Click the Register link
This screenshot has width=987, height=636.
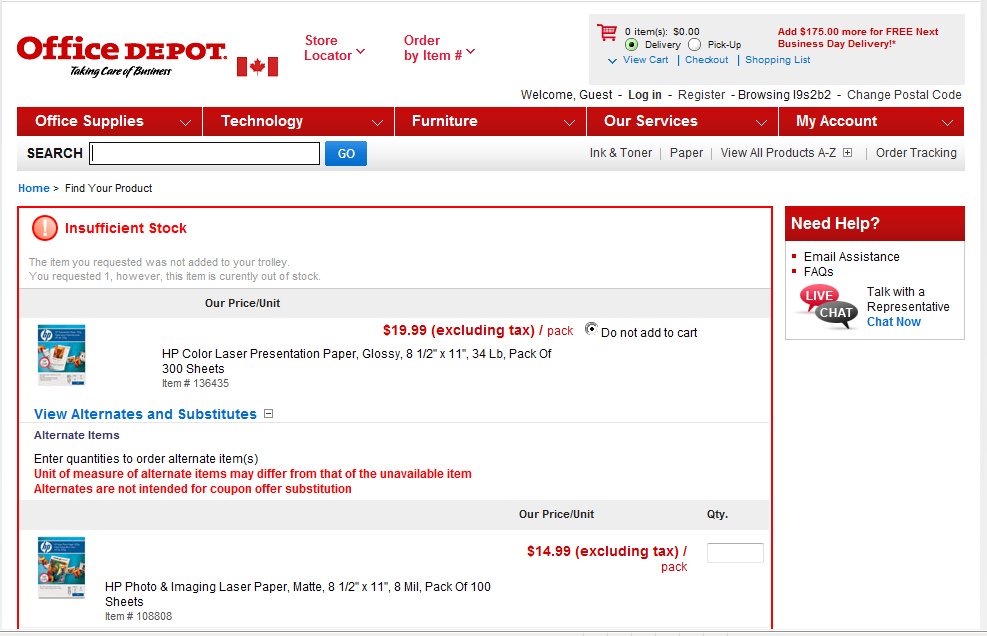point(701,94)
